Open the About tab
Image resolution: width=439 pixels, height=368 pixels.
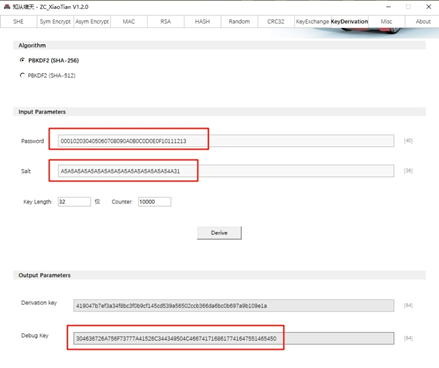click(423, 21)
